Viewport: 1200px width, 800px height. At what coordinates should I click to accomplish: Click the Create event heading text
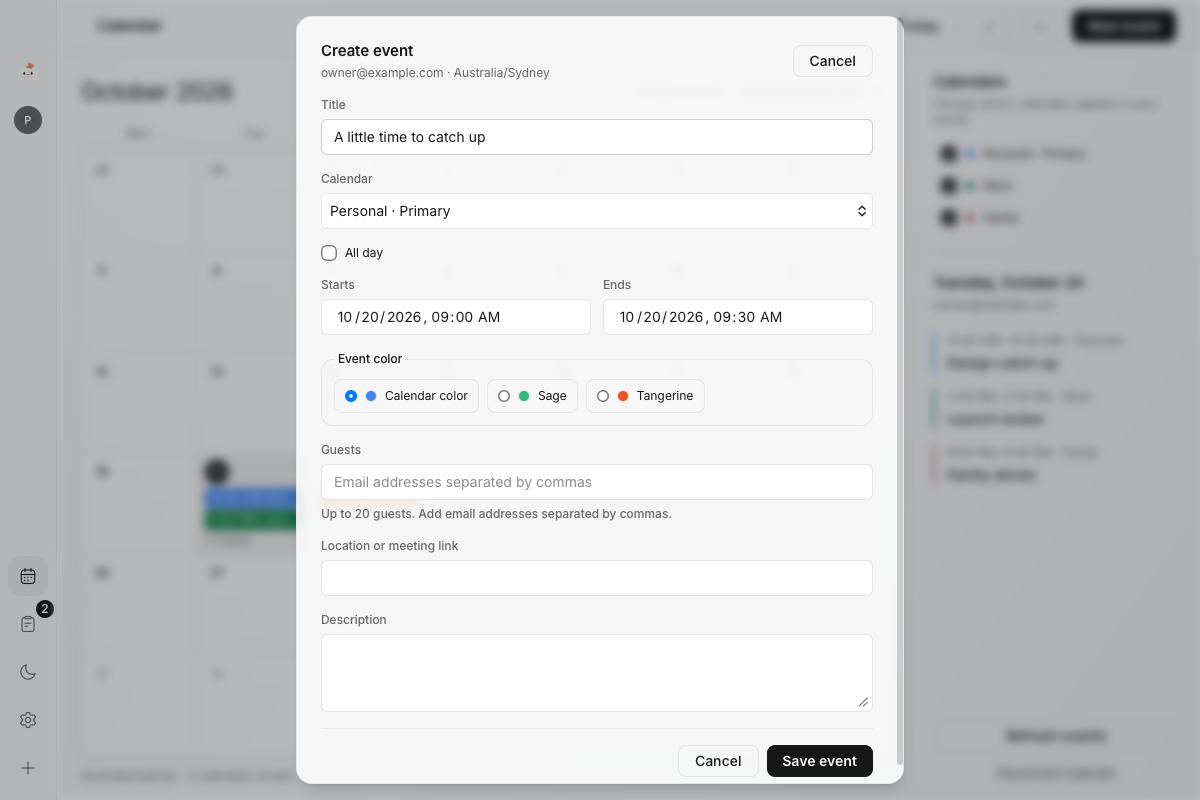367,51
